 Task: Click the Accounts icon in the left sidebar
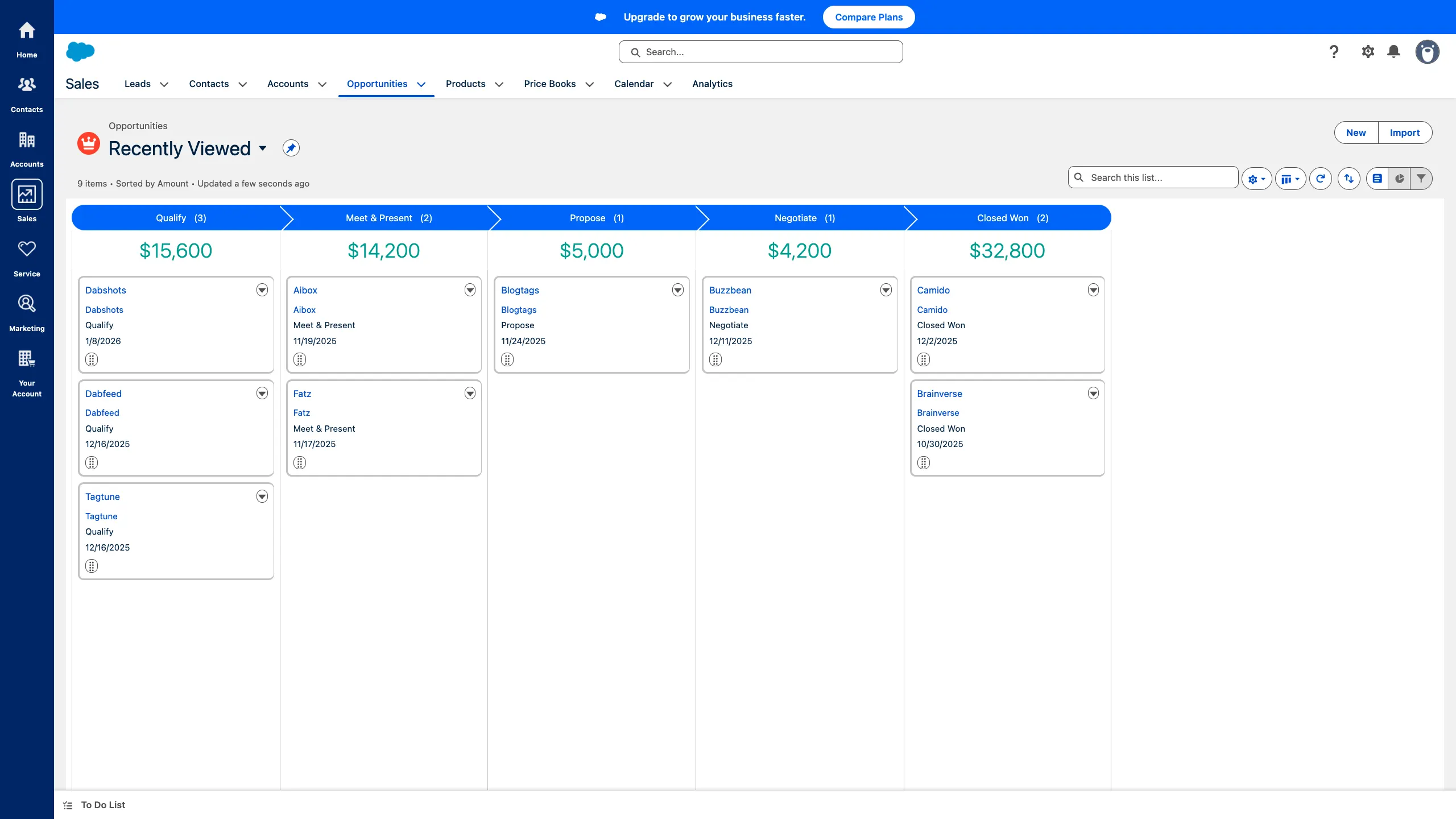(27, 140)
